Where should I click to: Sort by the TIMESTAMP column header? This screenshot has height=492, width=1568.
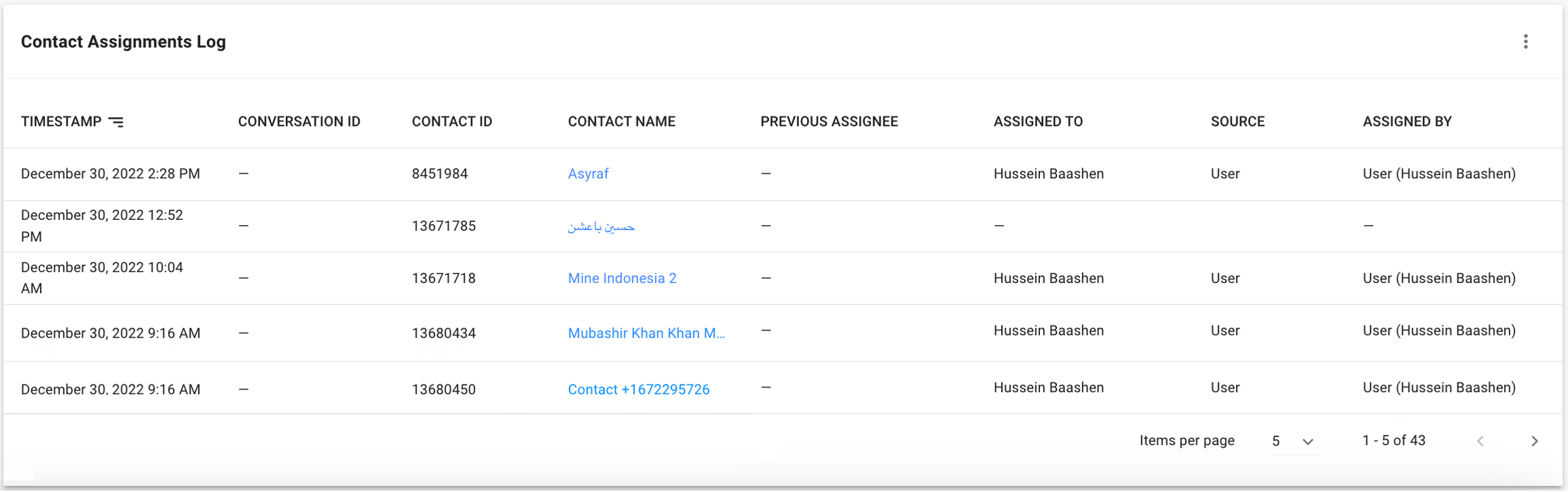click(61, 121)
